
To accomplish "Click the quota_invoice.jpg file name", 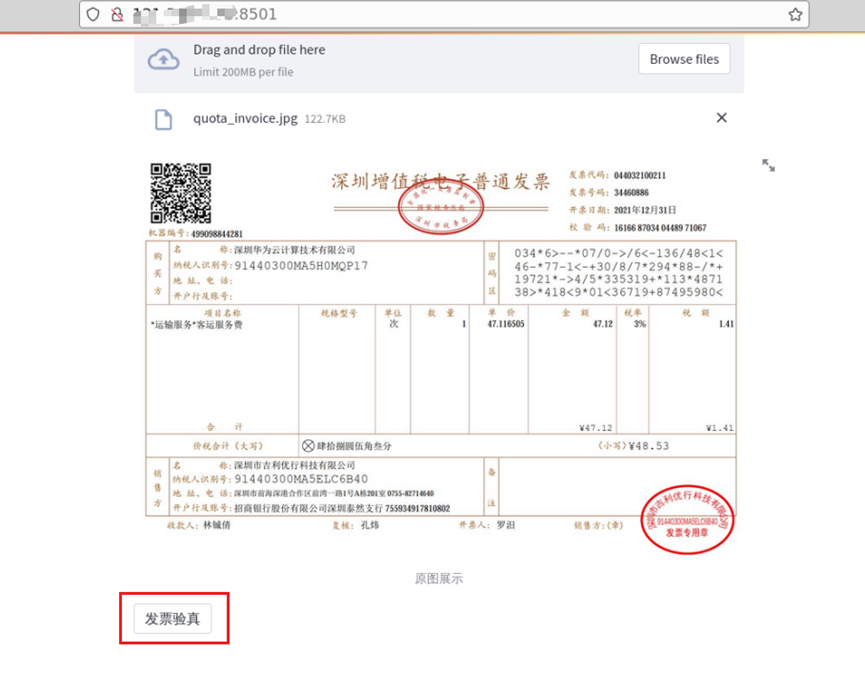I will tap(245, 119).
